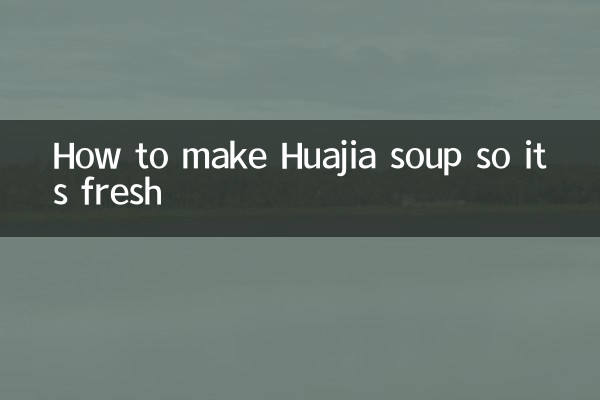Viewport: 600px width, 400px height.
Task: Click the gray background below the banner
Action: coord(300,318)
